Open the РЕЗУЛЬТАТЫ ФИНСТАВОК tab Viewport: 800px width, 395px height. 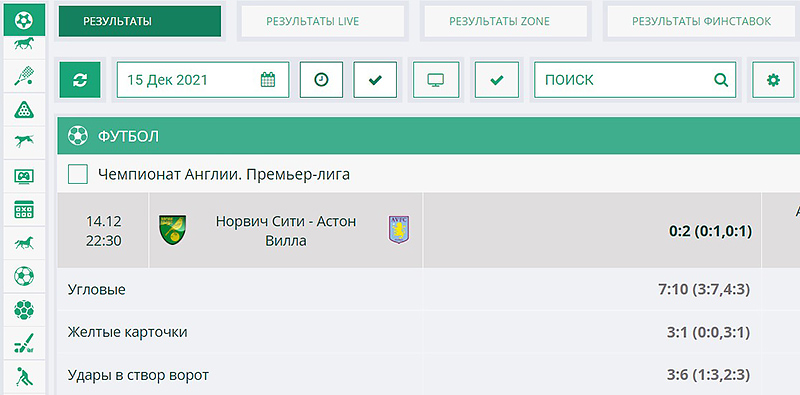tap(702, 21)
